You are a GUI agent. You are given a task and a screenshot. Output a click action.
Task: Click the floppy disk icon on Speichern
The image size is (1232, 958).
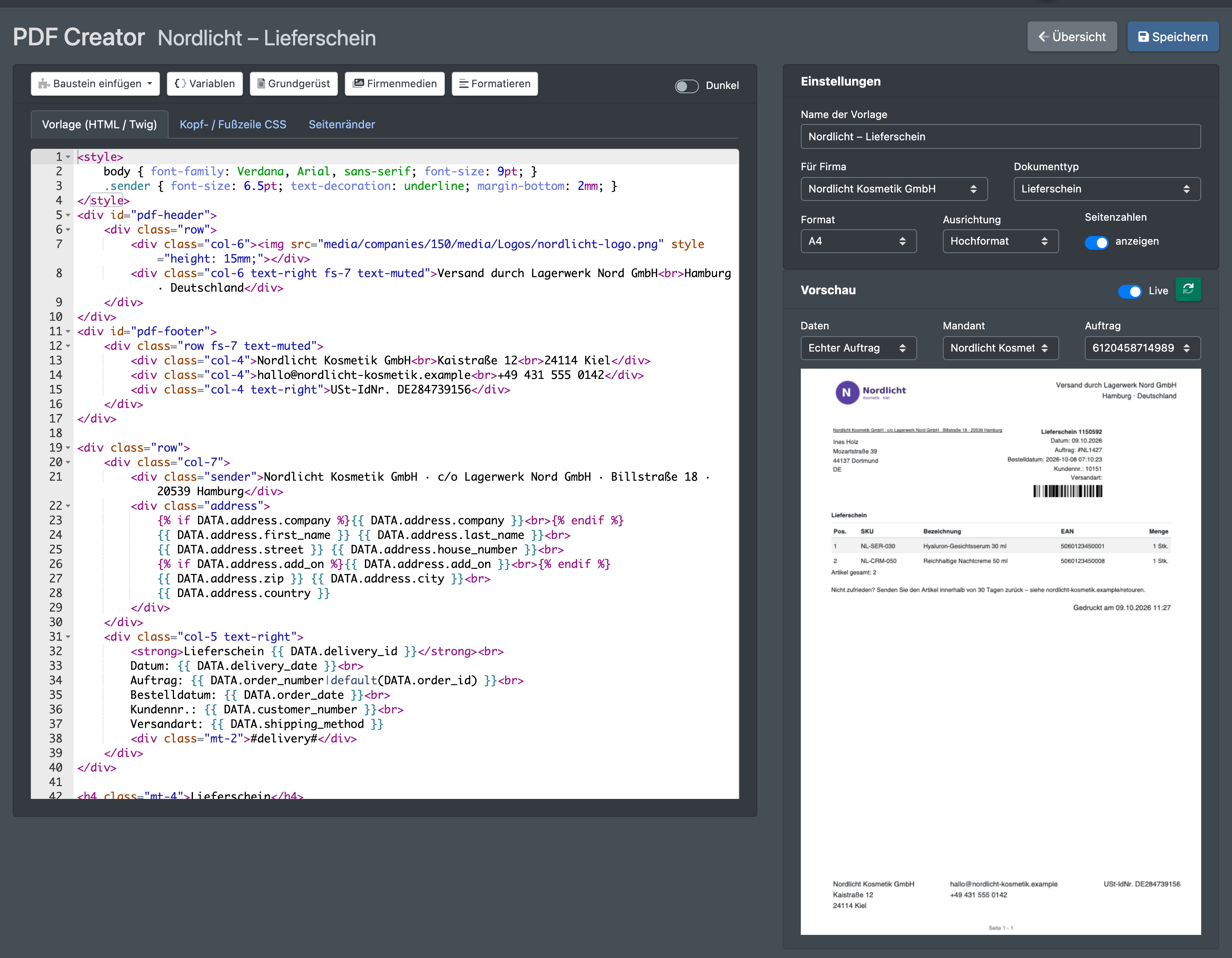1143,37
